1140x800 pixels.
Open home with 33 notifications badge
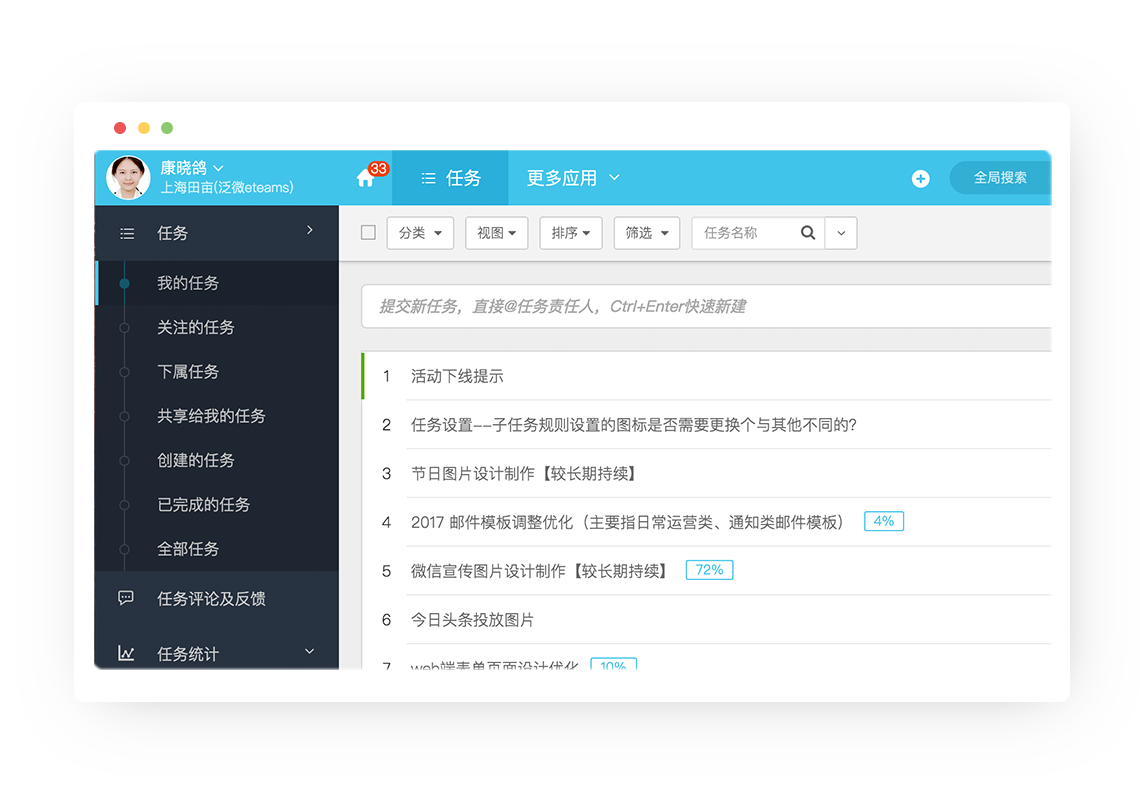[367, 177]
